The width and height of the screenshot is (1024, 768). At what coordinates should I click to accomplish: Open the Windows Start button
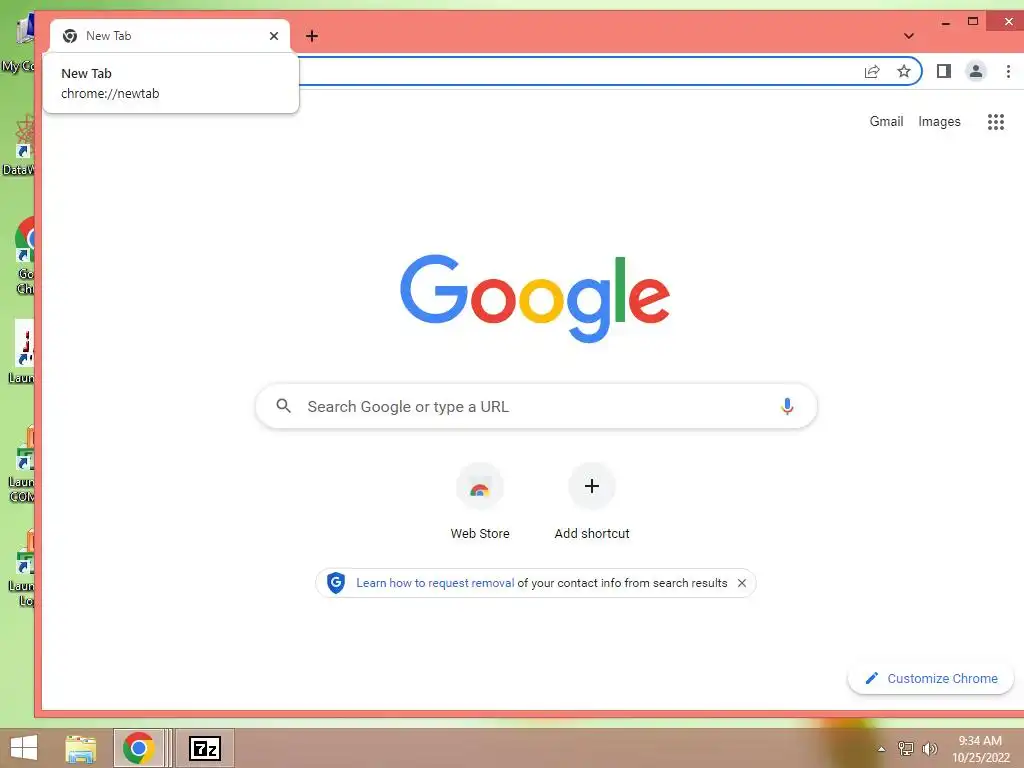(24, 748)
